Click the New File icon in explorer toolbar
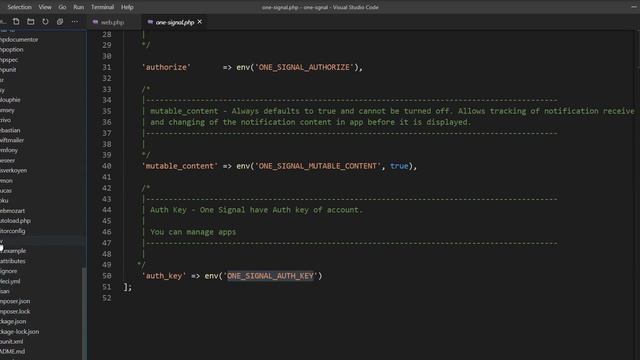Screen dimensions: 640x360 coord(16,22)
